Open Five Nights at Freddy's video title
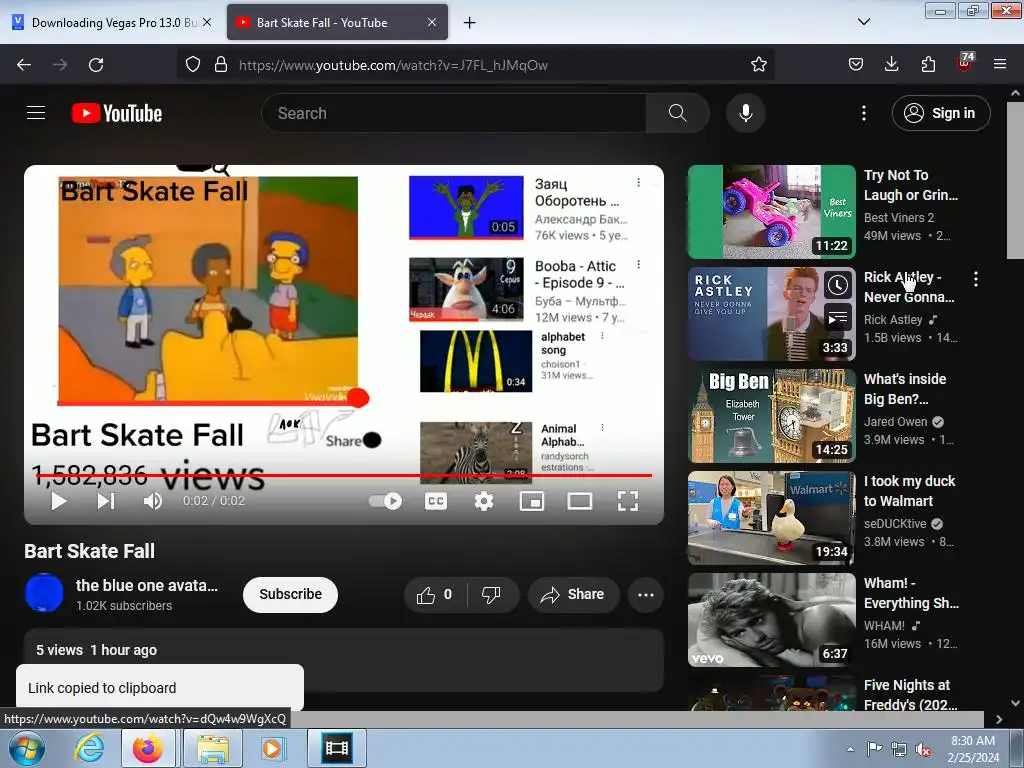 pos(910,695)
